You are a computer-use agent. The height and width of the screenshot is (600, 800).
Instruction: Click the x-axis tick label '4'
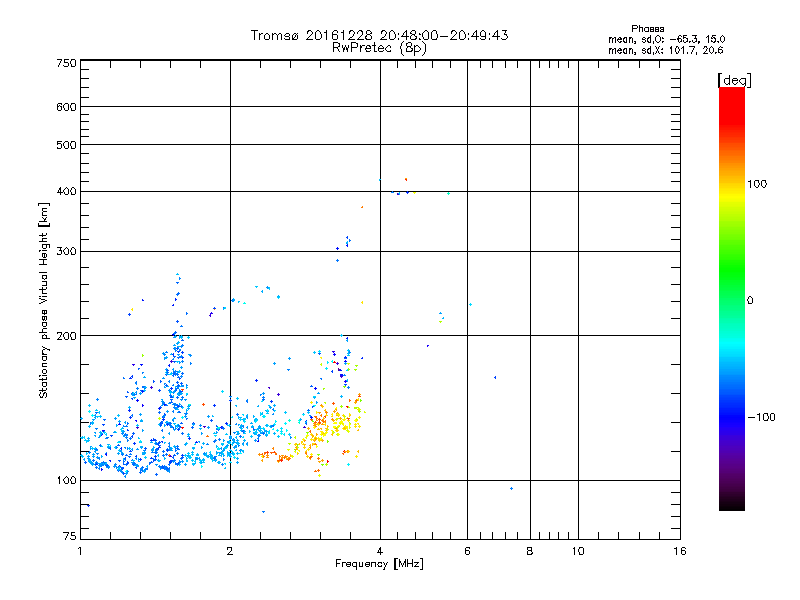click(380, 551)
